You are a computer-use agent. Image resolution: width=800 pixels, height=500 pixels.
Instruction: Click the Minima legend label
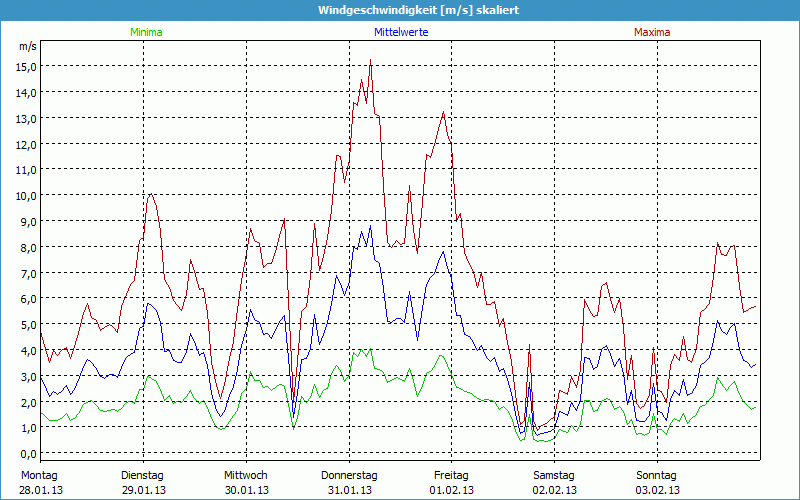pyautogui.click(x=146, y=32)
